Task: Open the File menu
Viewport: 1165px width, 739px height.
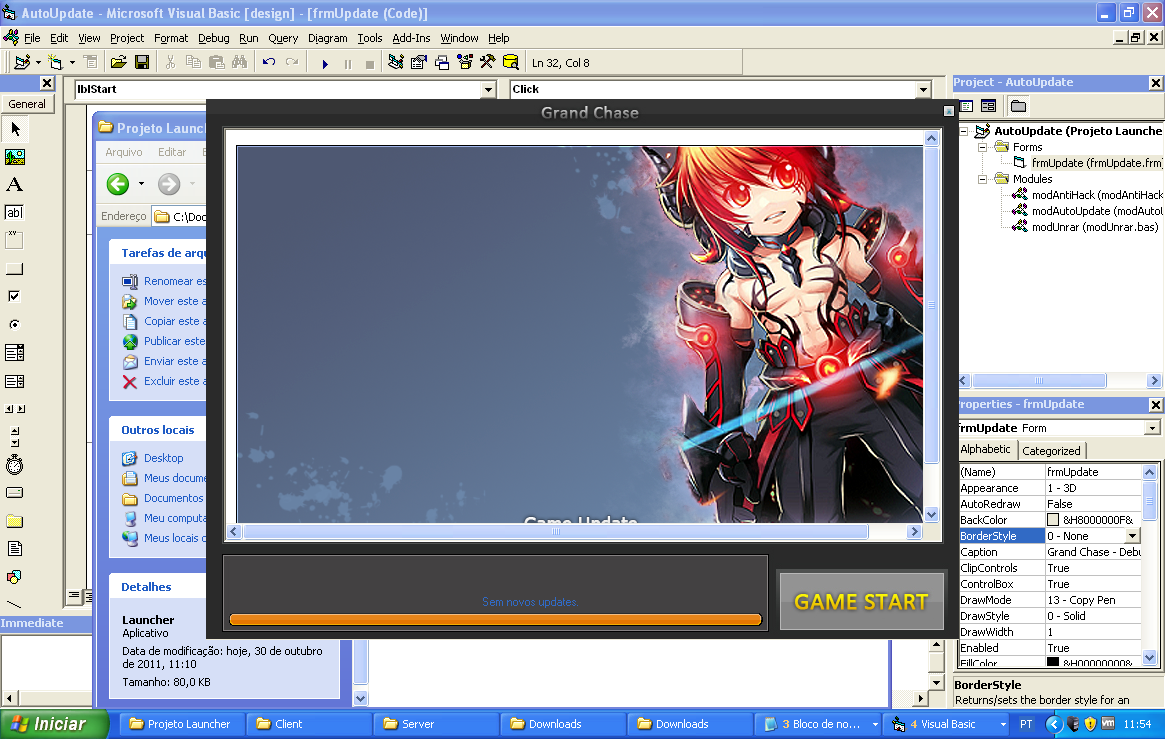Action: click(32, 38)
